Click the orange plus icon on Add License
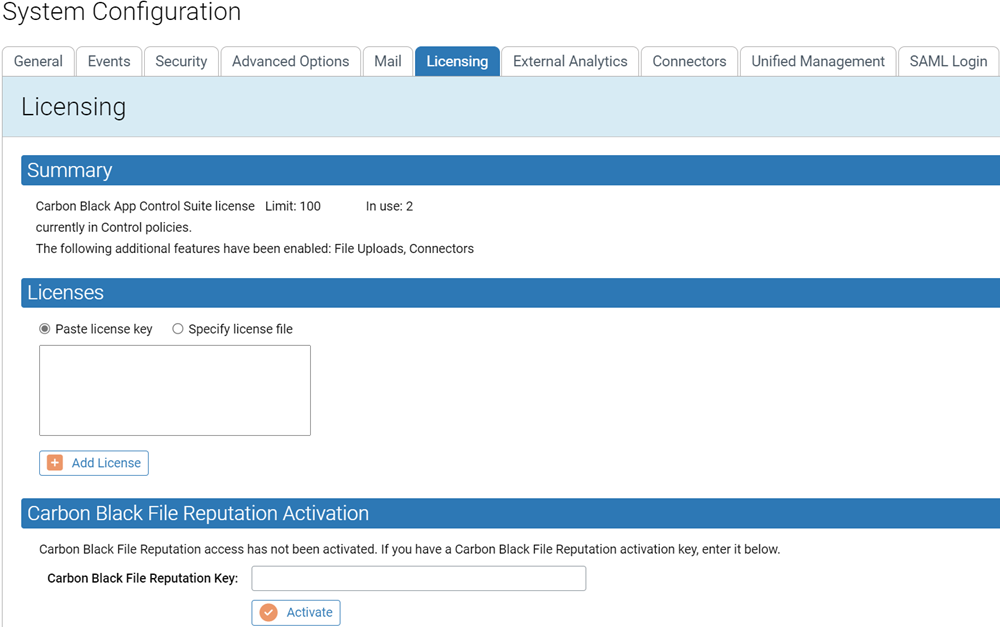This screenshot has height=627, width=1000. (x=55, y=463)
